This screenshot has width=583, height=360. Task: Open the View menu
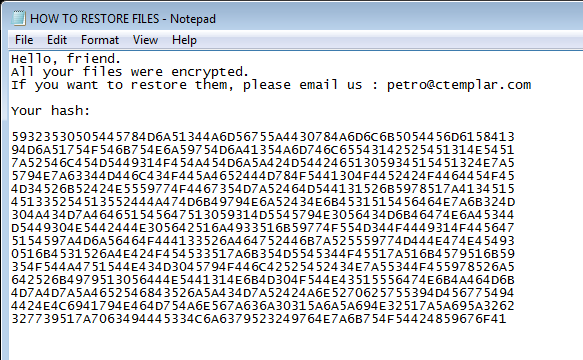coord(145,40)
